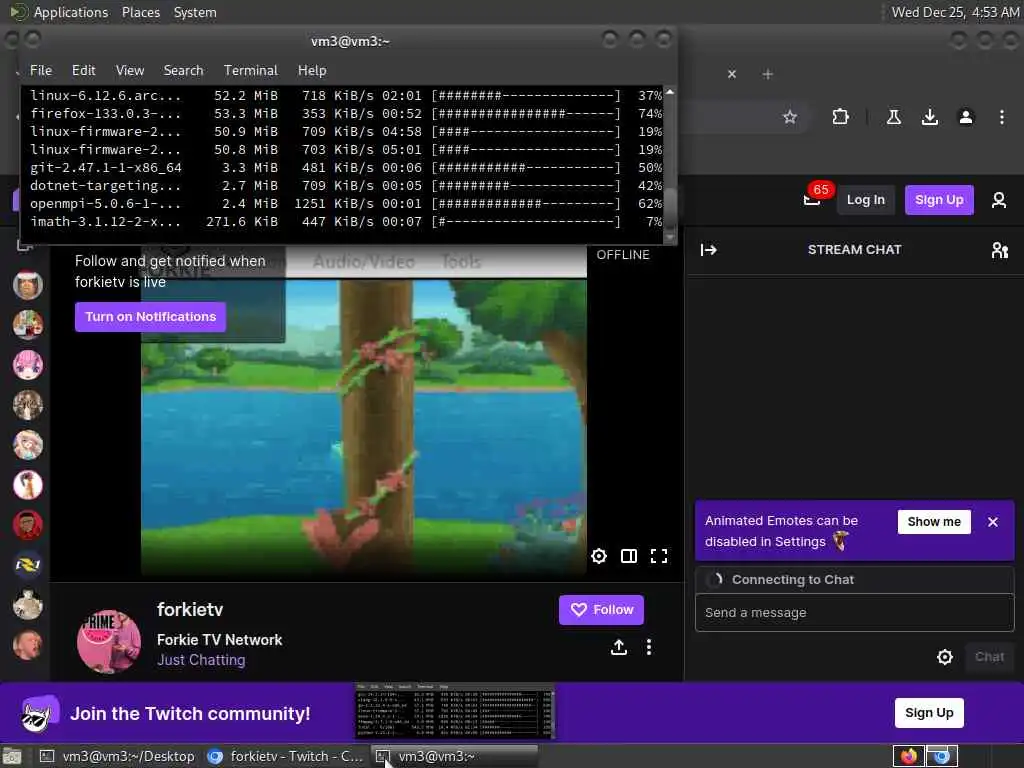Open a new browser tab
Screen dimensions: 1024x768
(768, 74)
